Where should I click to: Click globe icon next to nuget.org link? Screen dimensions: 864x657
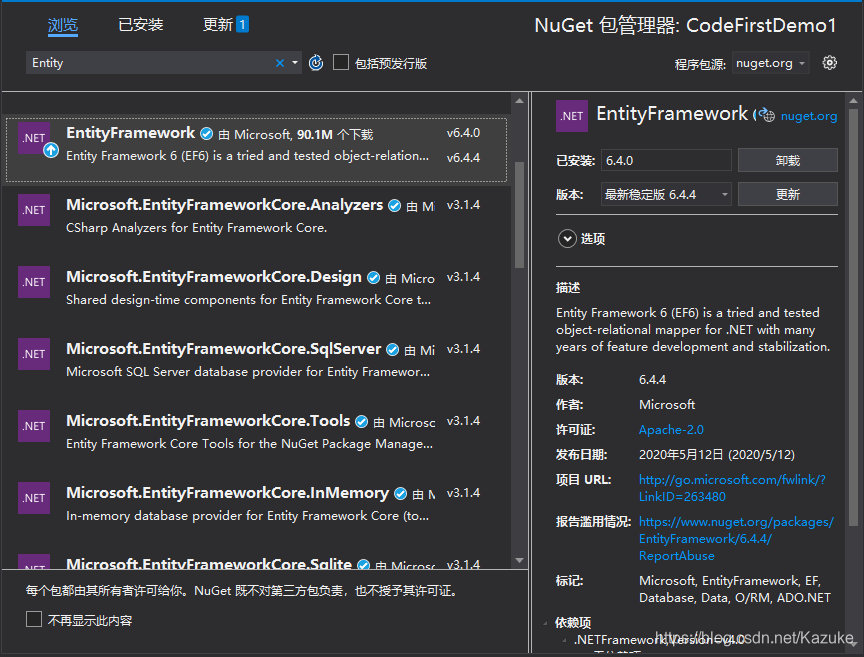pos(767,115)
